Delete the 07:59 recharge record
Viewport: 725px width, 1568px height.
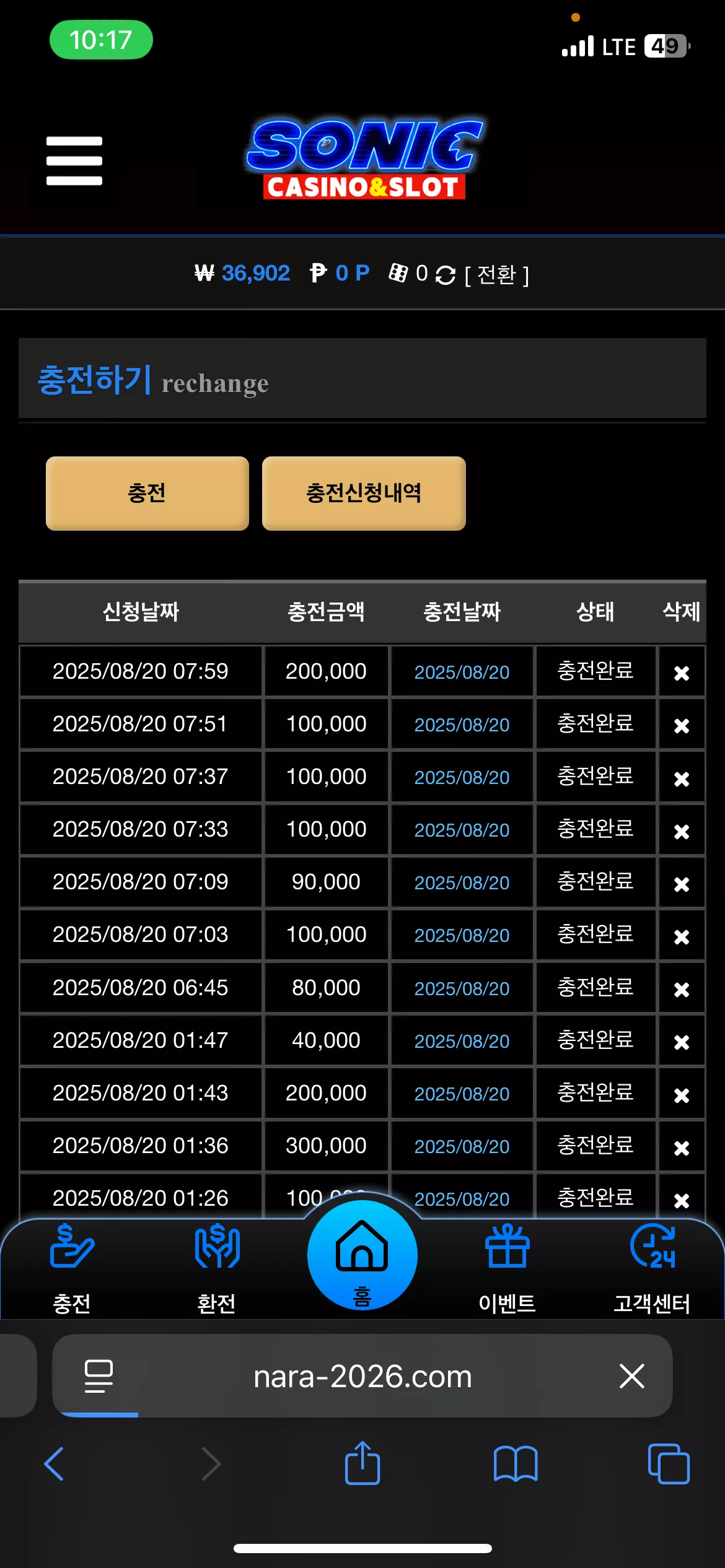[x=682, y=673]
